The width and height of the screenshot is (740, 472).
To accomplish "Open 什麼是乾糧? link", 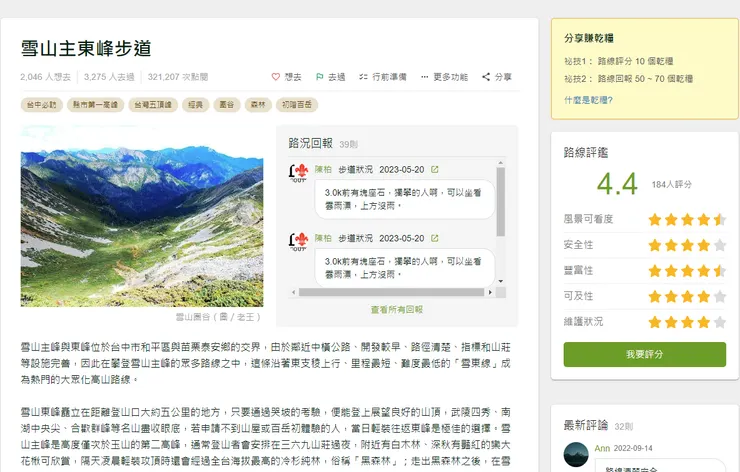I will click(588, 100).
